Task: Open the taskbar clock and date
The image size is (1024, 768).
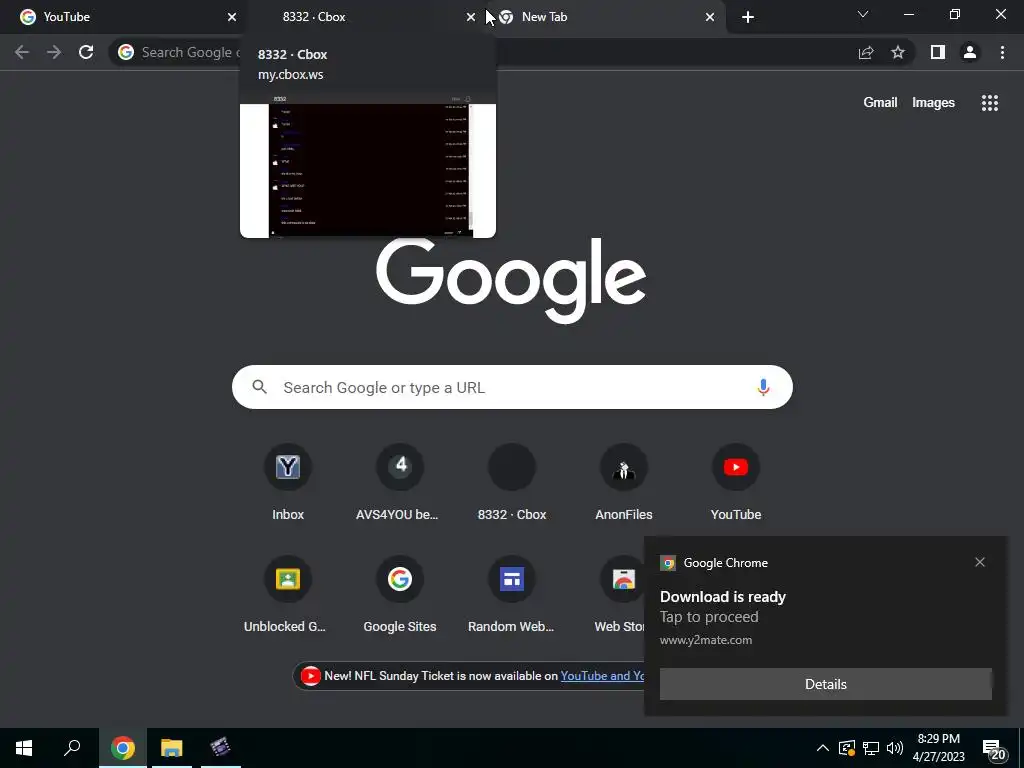Action: [x=938, y=748]
